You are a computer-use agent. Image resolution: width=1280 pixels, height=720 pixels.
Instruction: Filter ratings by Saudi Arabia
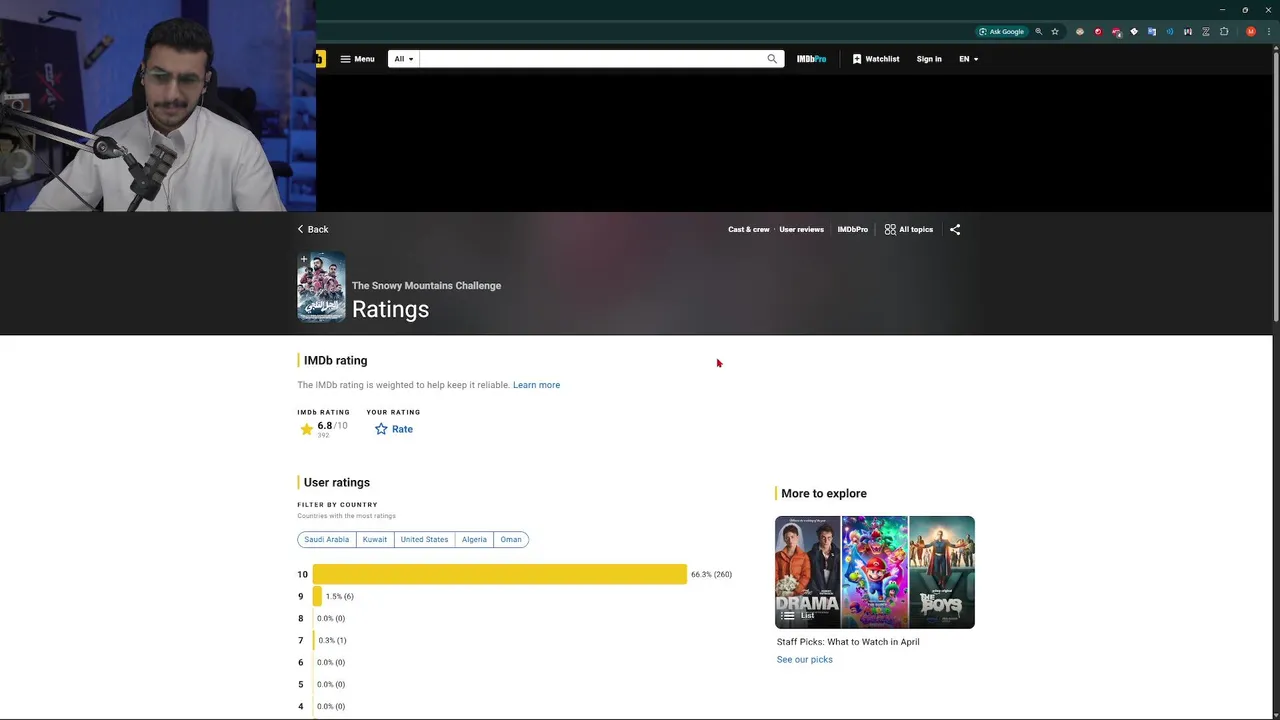pos(327,539)
